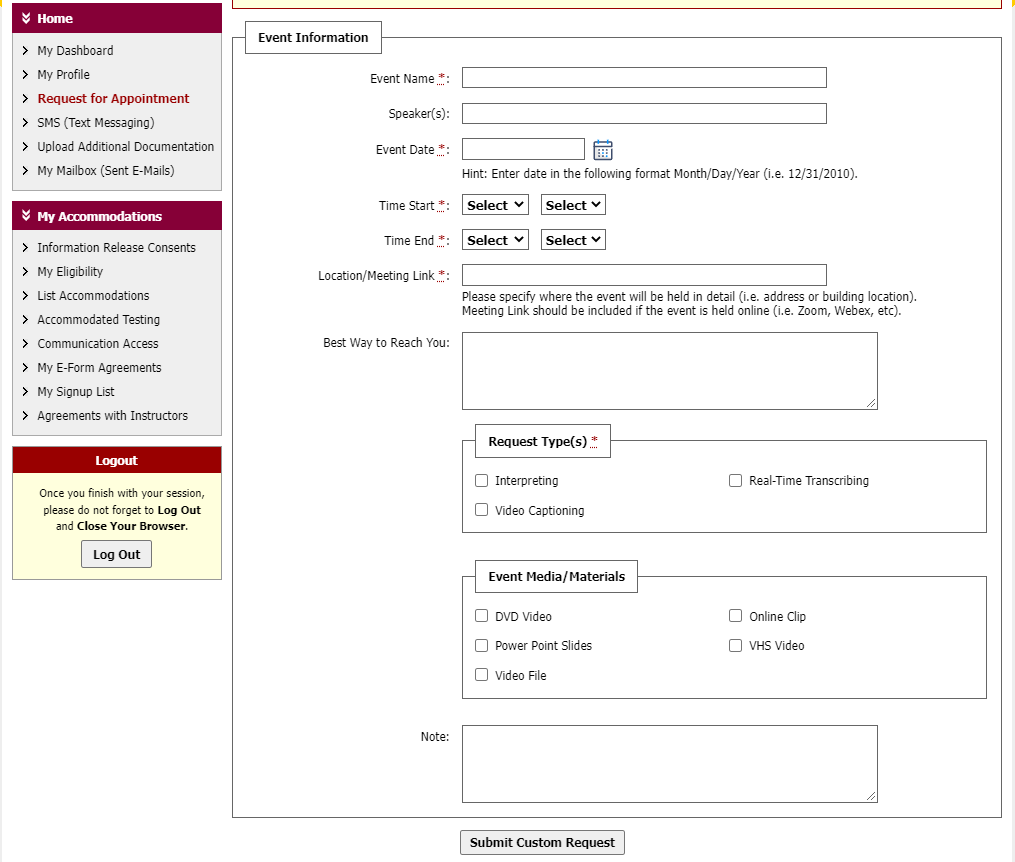
Task: Go to My Dashboard in sidebar
Action: tap(75, 51)
